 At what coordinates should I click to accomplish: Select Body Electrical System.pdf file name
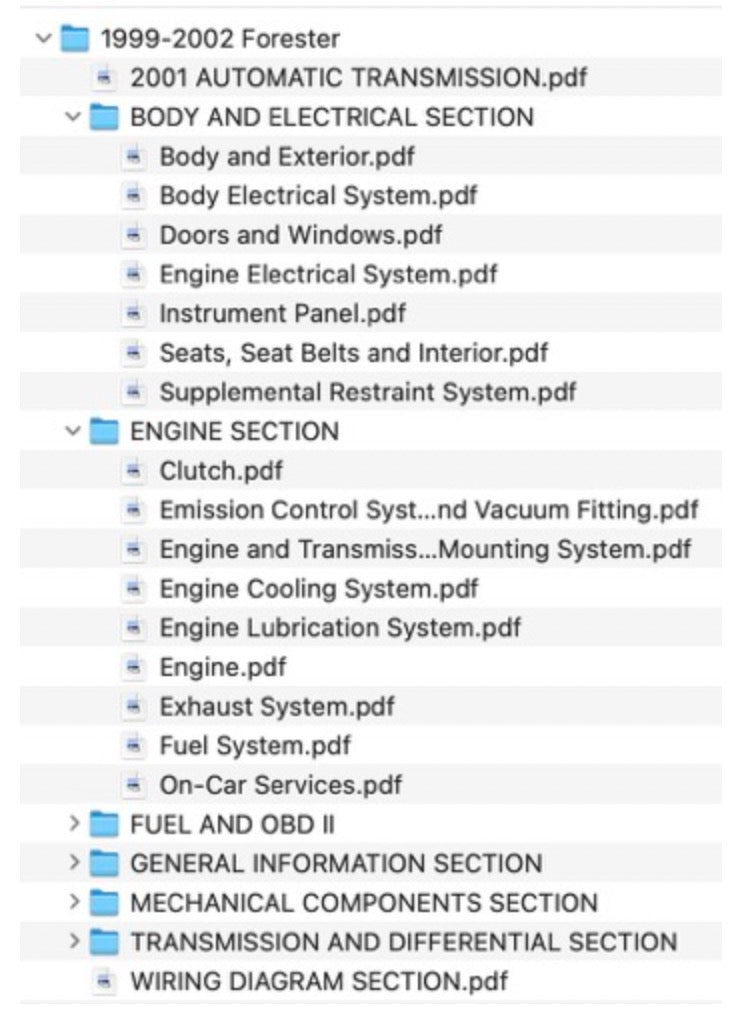tap(319, 196)
